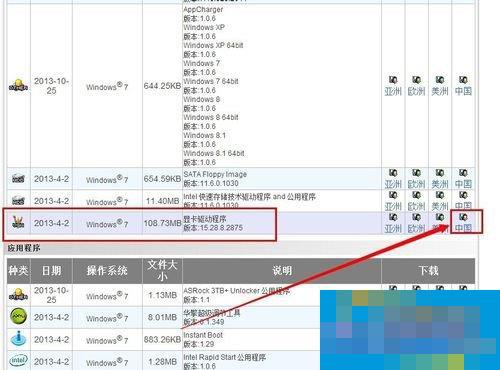Download 显卡驱动程序 from the 欧洲 server
Screen dimensions: 500x370
[x=416, y=223]
